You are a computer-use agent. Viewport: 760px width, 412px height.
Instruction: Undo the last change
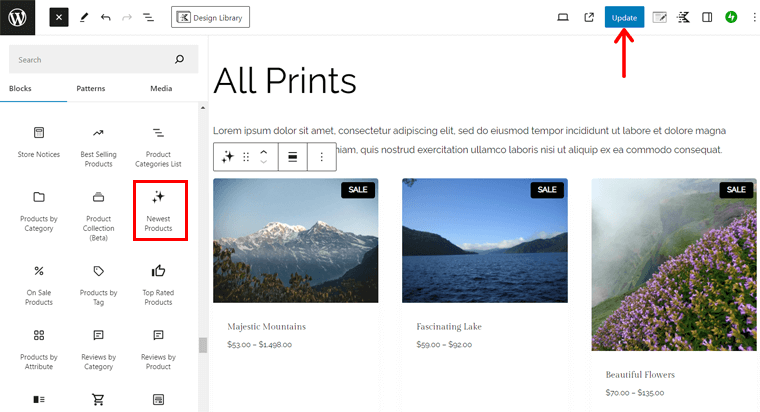pos(106,17)
